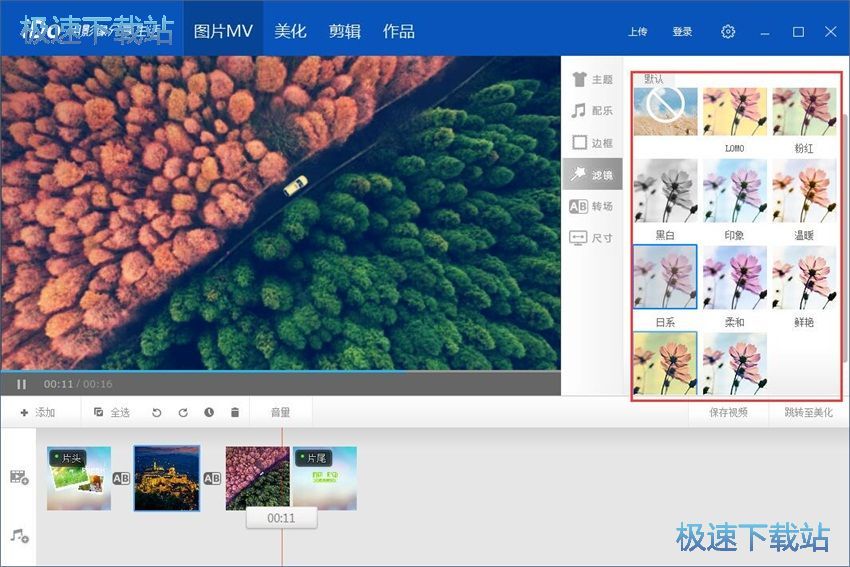The width and height of the screenshot is (850, 567).
Task: Apply the 温暖 filter
Action: tap(804, 190)
